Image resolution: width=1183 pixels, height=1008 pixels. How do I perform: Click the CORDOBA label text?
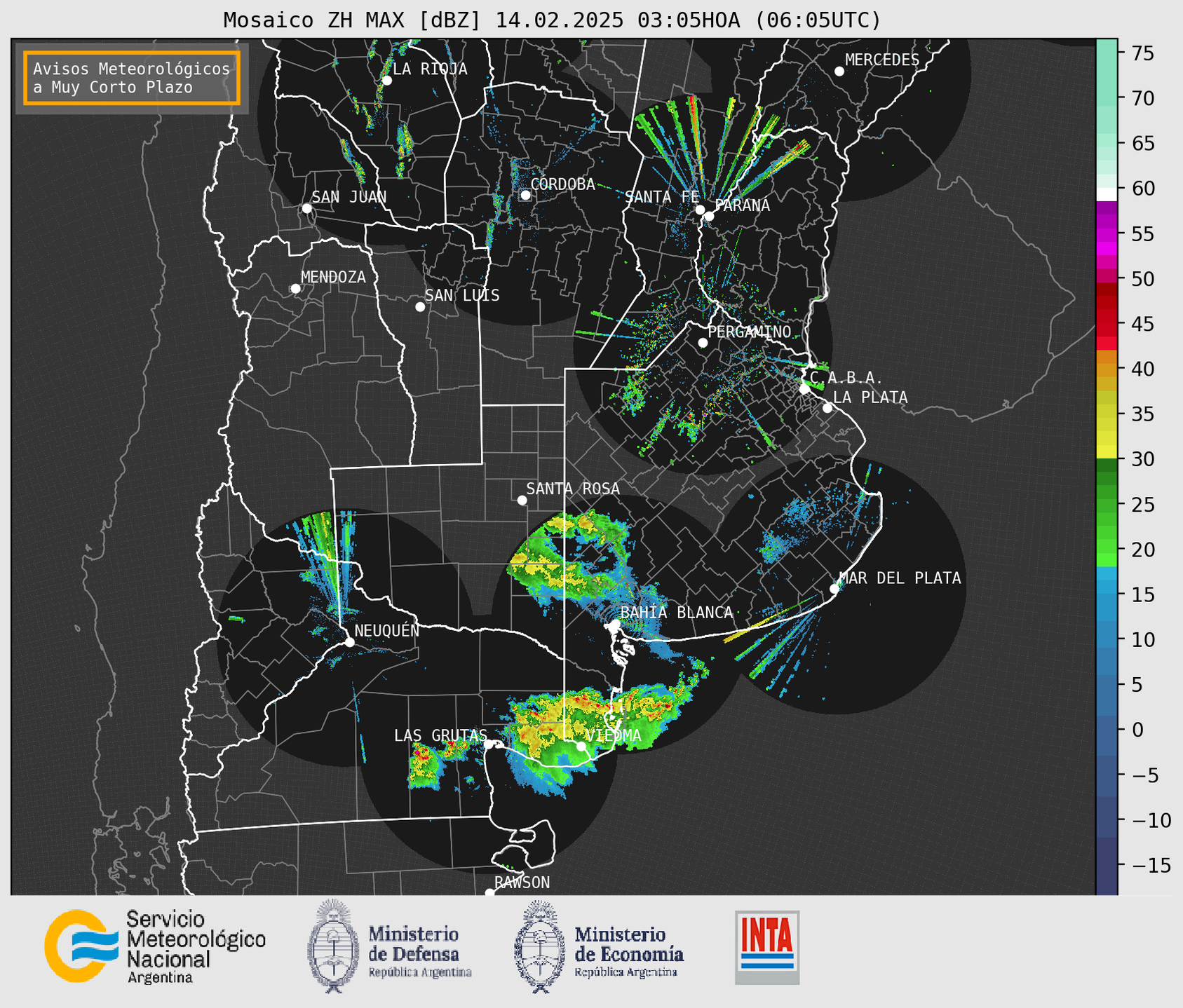click(562, 184)
